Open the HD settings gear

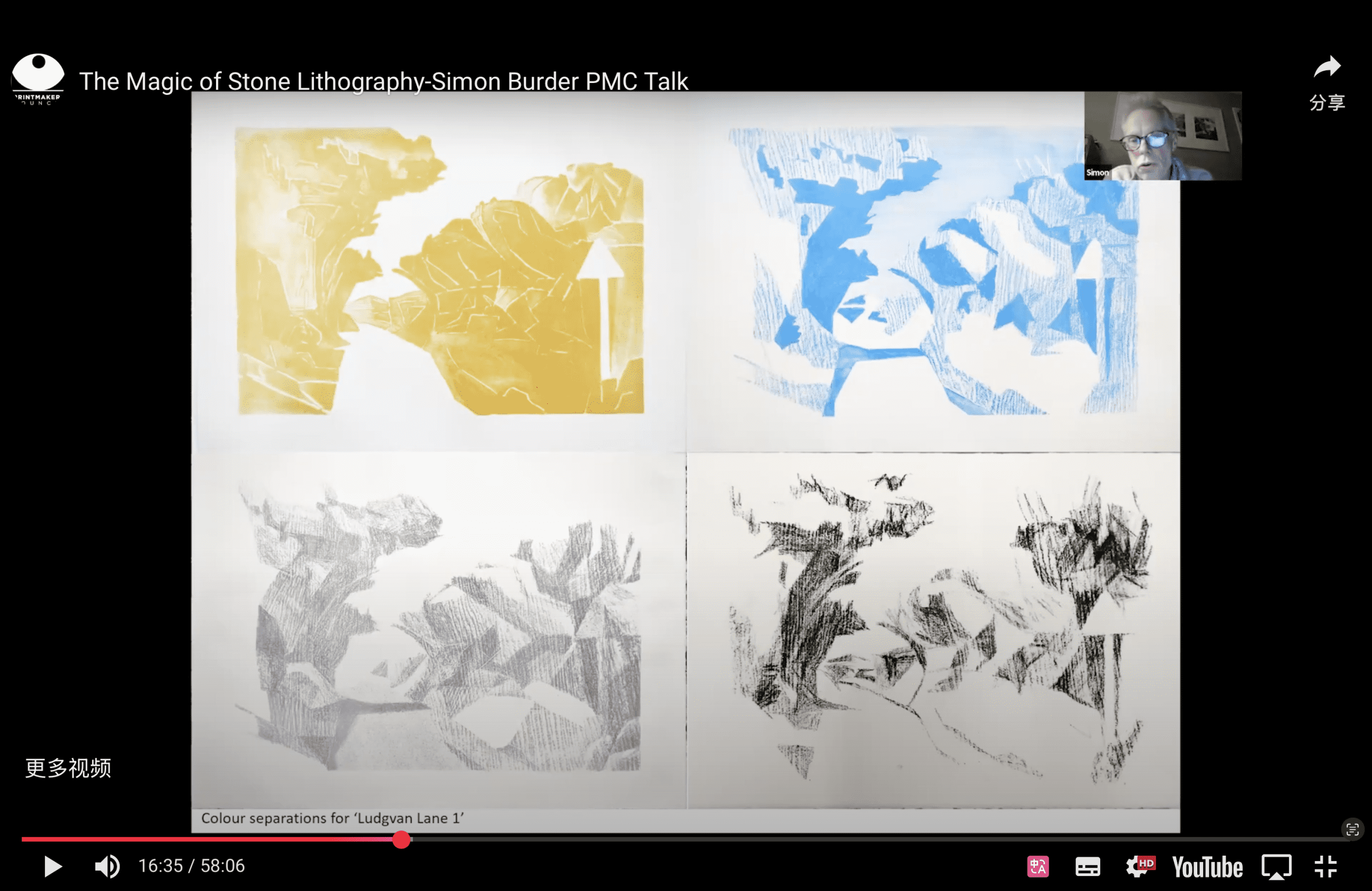[x=1140, y=866]
